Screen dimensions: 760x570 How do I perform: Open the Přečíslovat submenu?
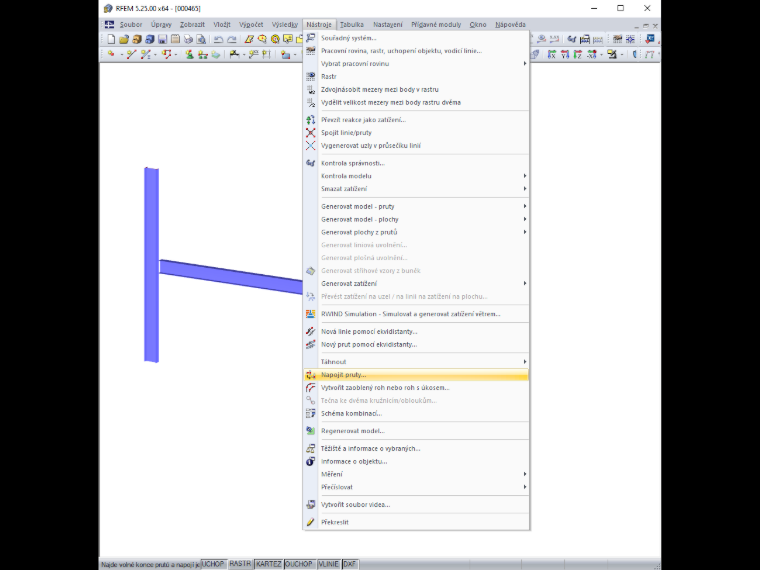click(x=416, y=487)
